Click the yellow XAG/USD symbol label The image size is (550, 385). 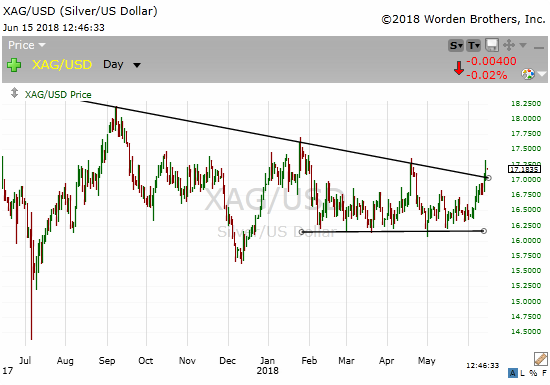click(62, 65)
